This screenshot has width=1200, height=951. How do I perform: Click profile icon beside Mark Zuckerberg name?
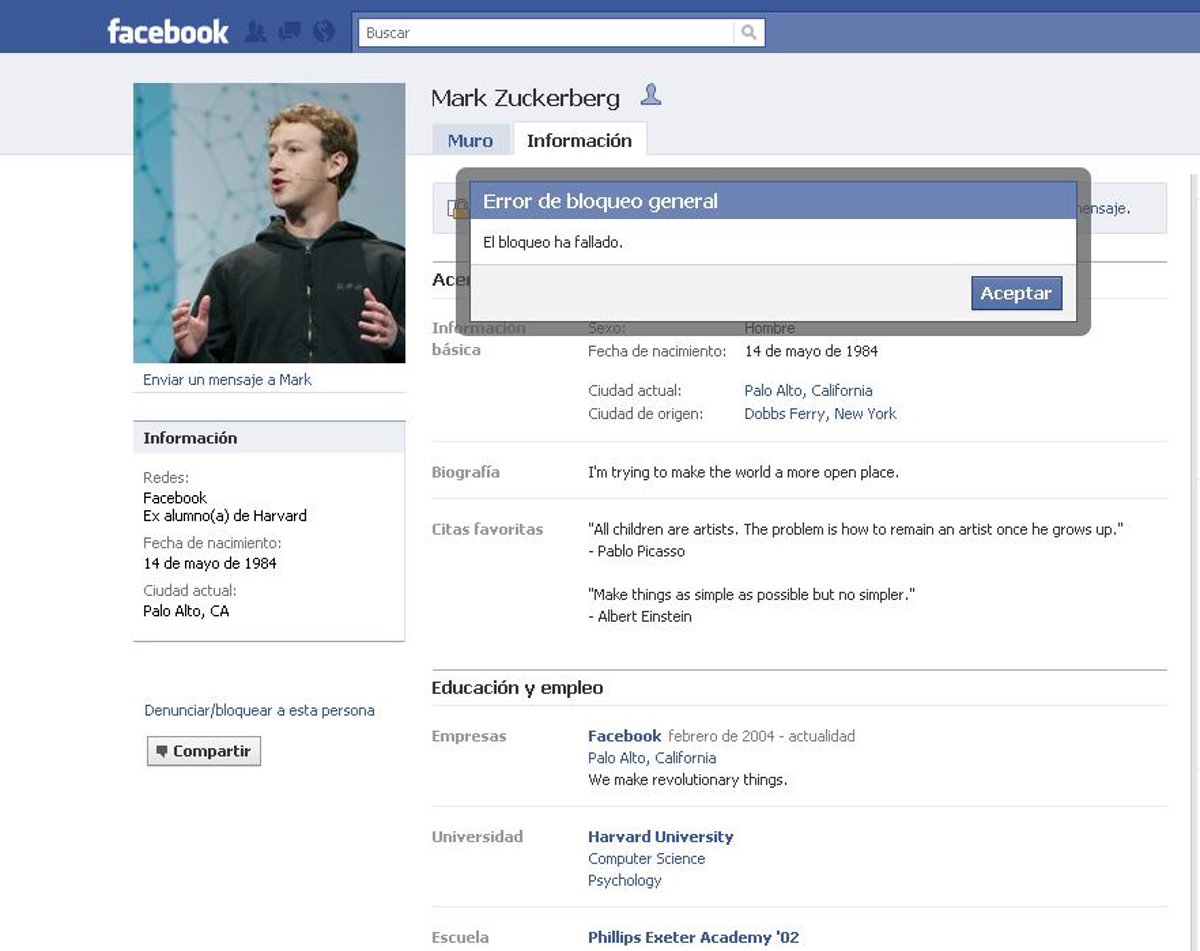click(x=651, y=96)
